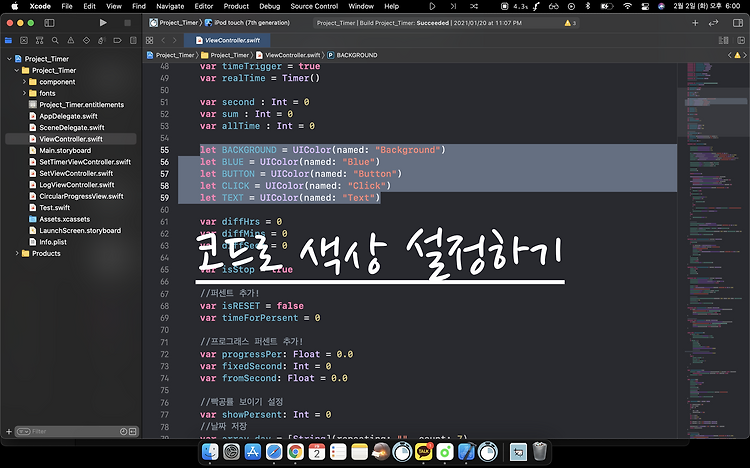
Task: Open the Issue navigator warning-triangle icon
Action: [x=71, y=41]
